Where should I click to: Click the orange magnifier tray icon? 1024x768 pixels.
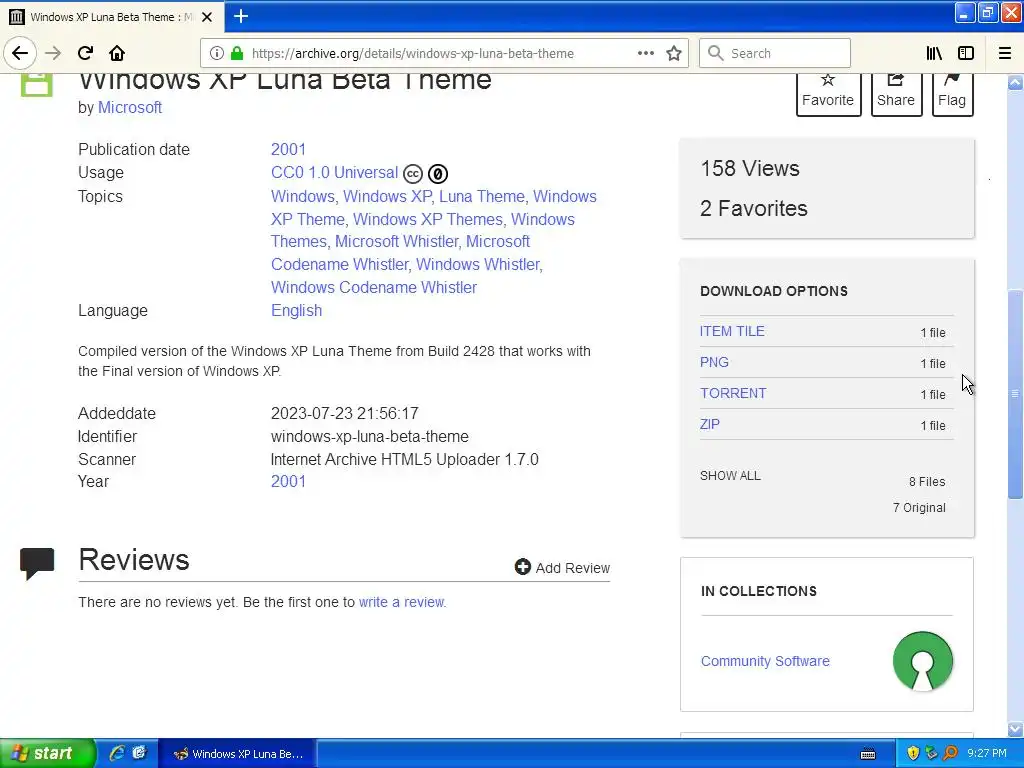[950, 754]
